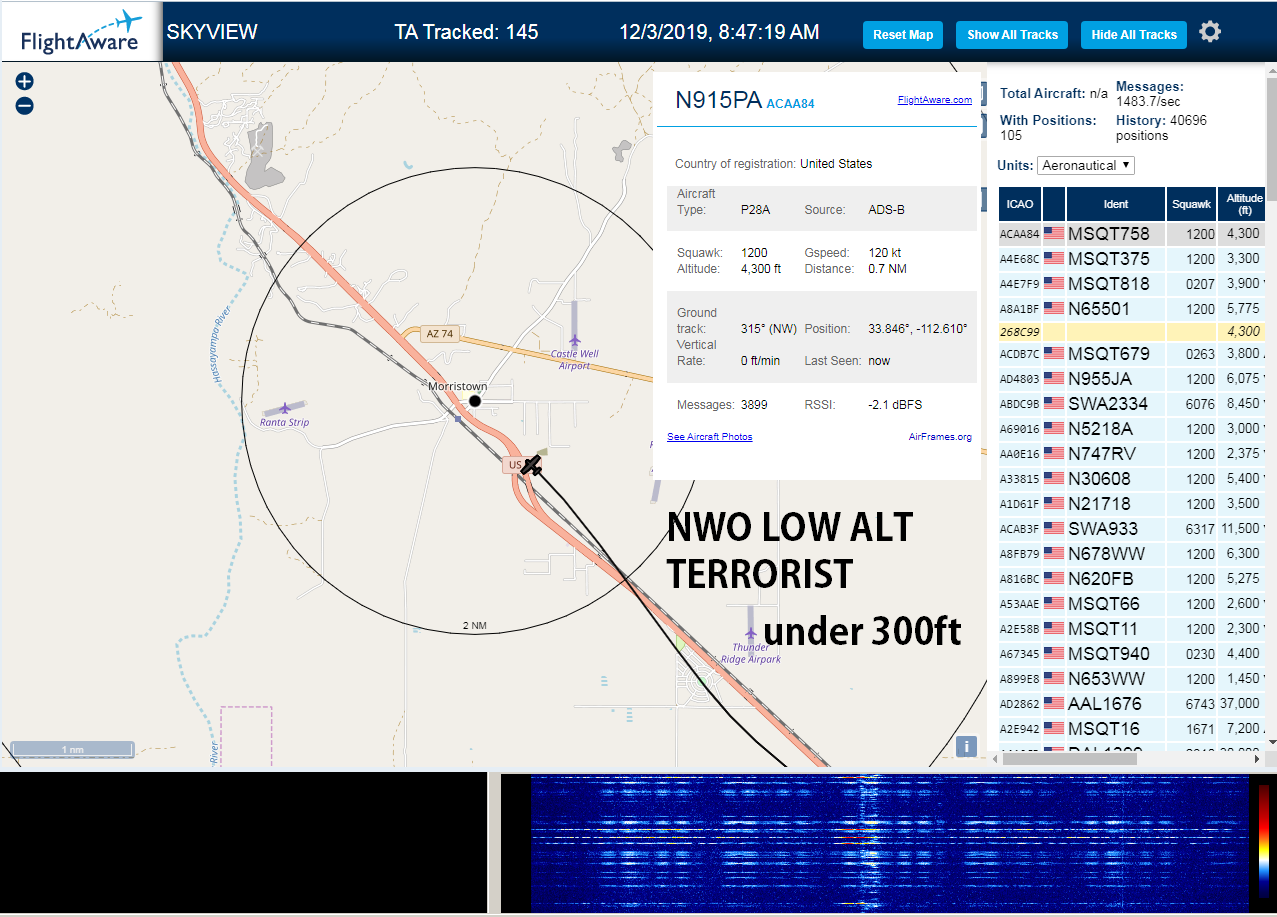Open settings gear icon
Viewport: 1277px width, 917px height.
point(1210,32)
